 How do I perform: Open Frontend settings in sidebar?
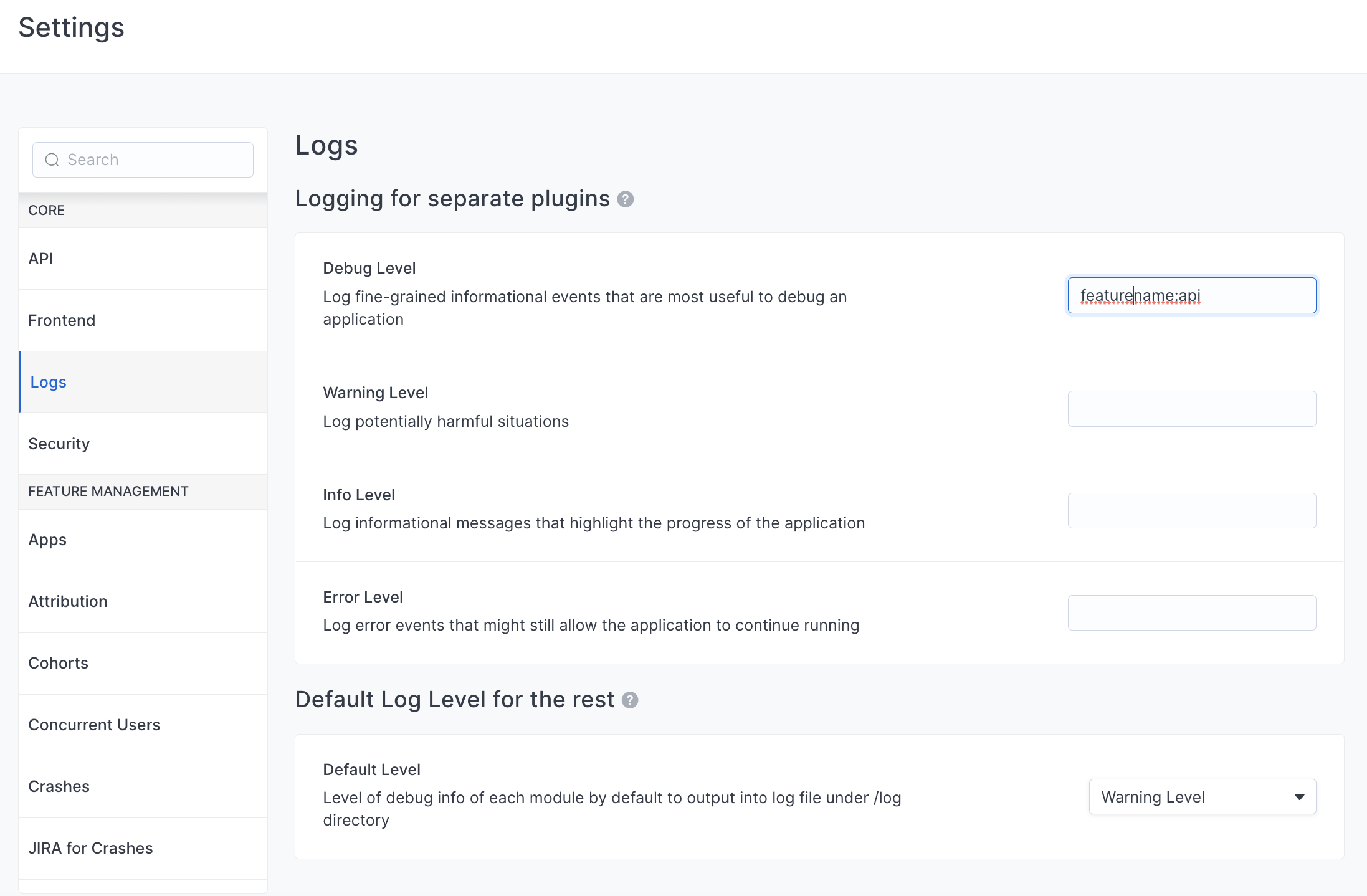[x=143, y=320]
